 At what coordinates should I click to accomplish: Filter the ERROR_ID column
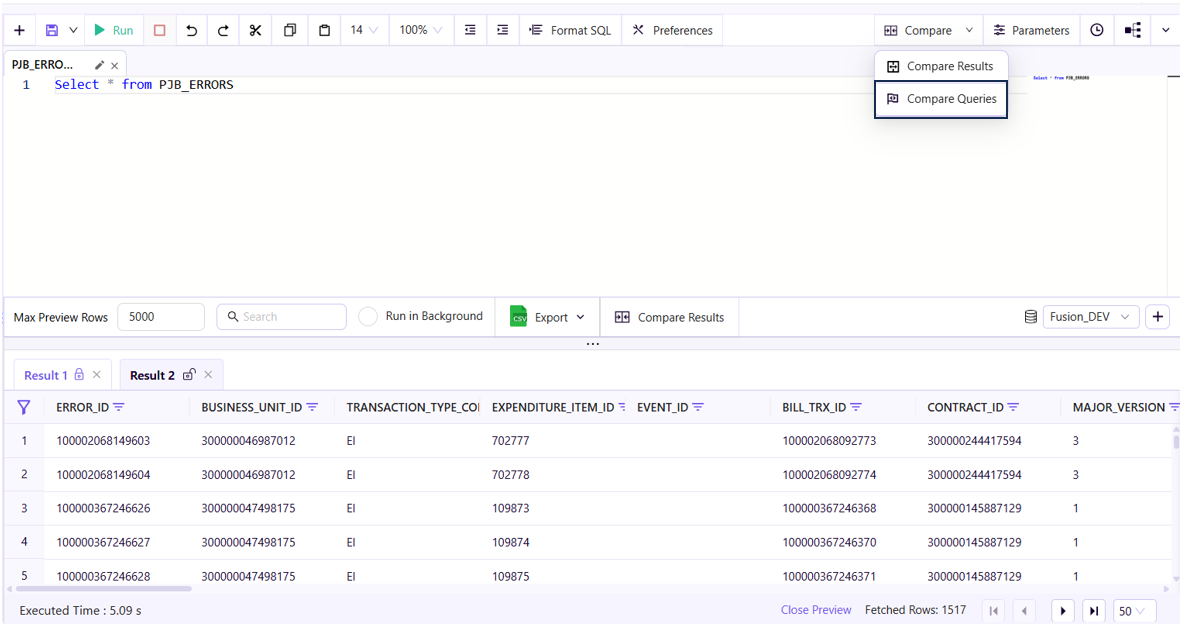point(119,407)
